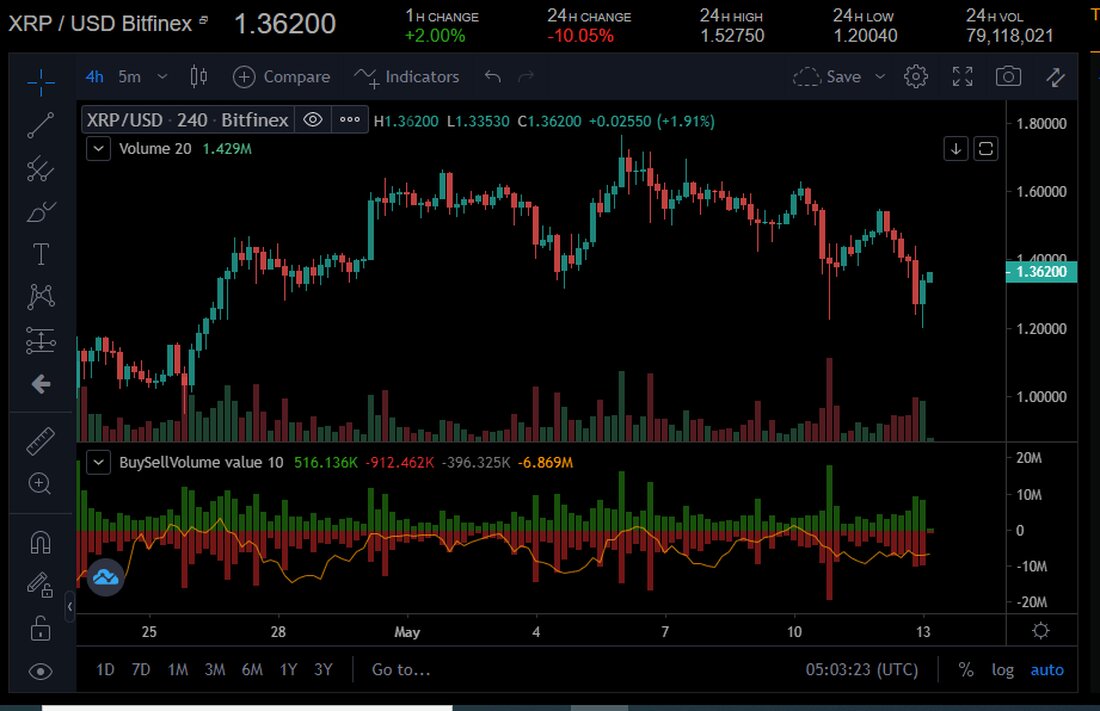
Task: Click the pop-out chart arrows icon
Action: click(1055, 77)
